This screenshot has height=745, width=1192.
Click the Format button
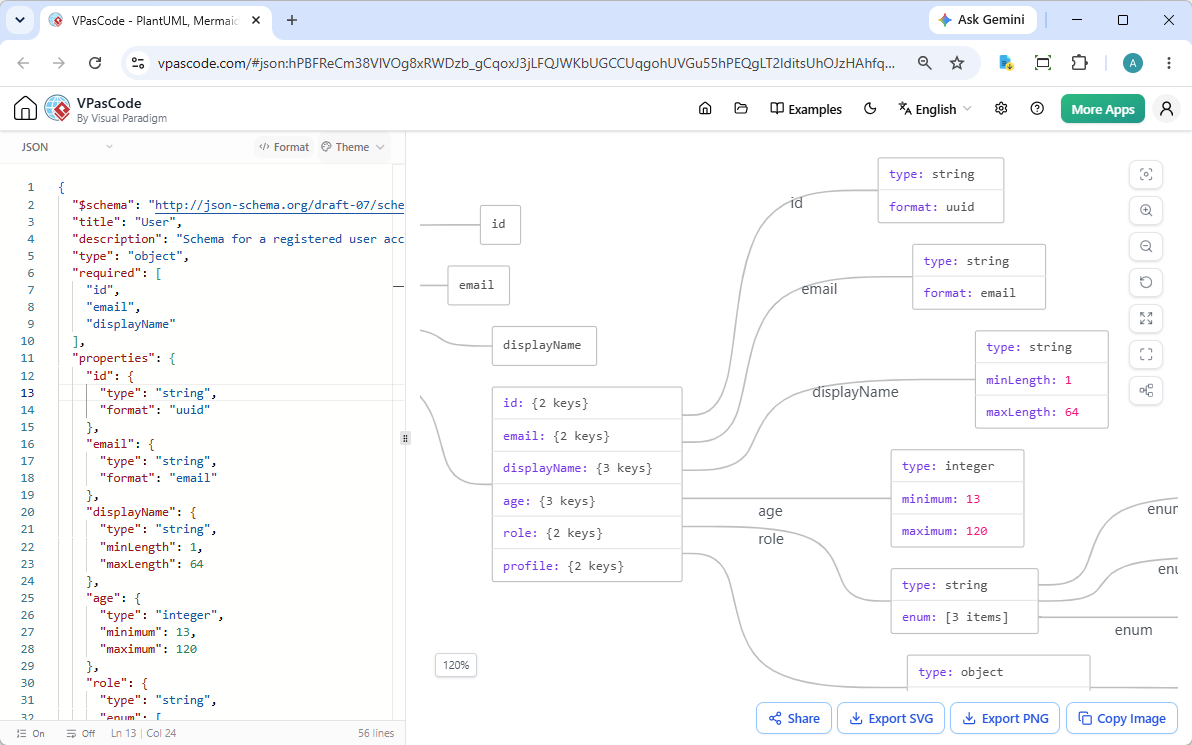284,147
